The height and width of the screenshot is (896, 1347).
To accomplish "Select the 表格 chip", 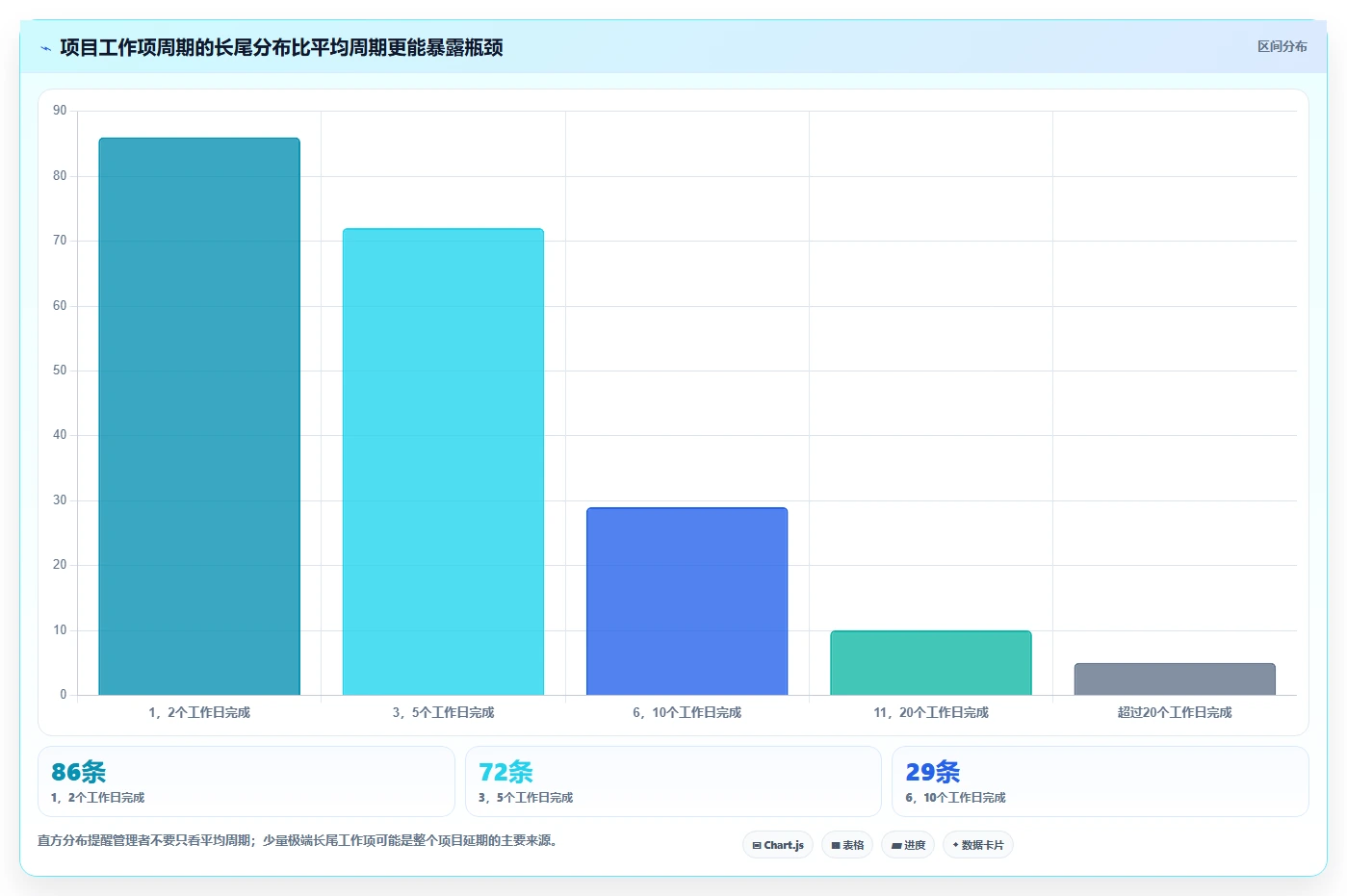I will [847, 845].
